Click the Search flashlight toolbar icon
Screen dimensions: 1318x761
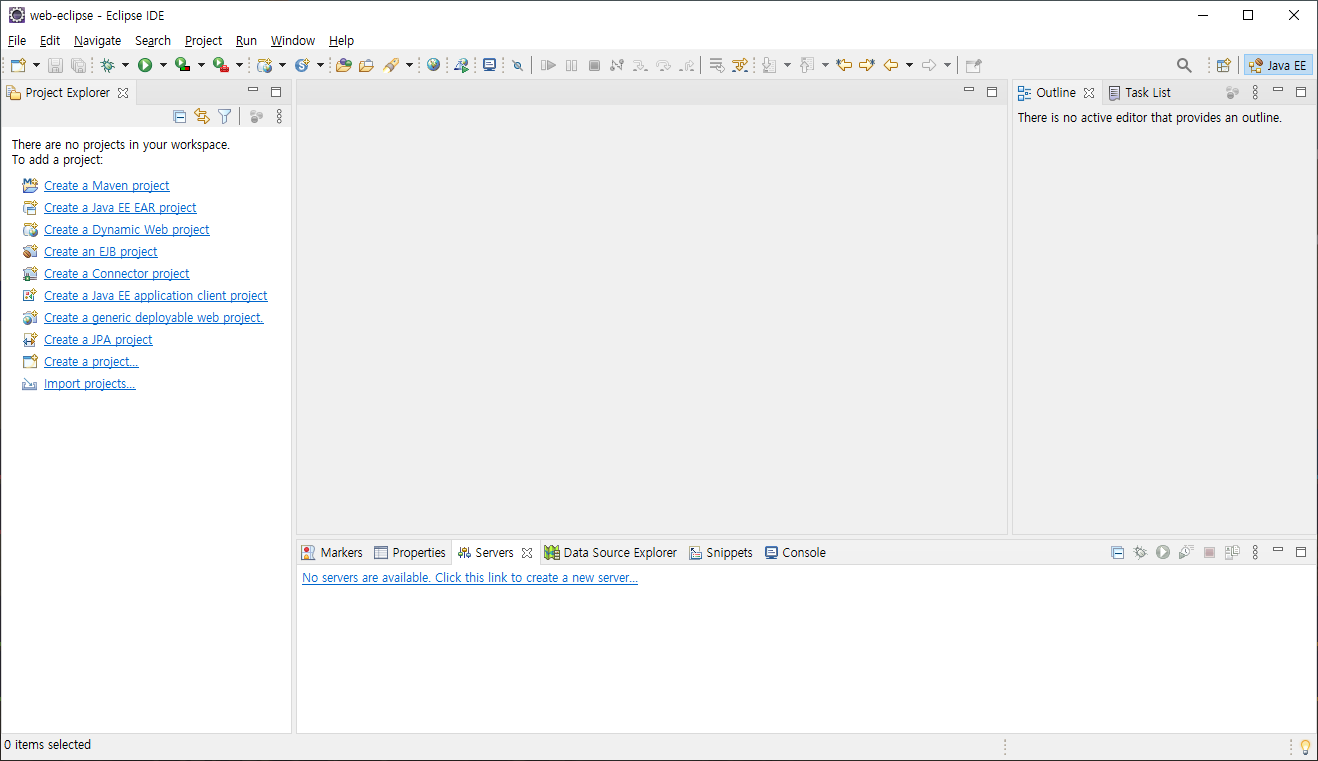(x=391, y=65)
